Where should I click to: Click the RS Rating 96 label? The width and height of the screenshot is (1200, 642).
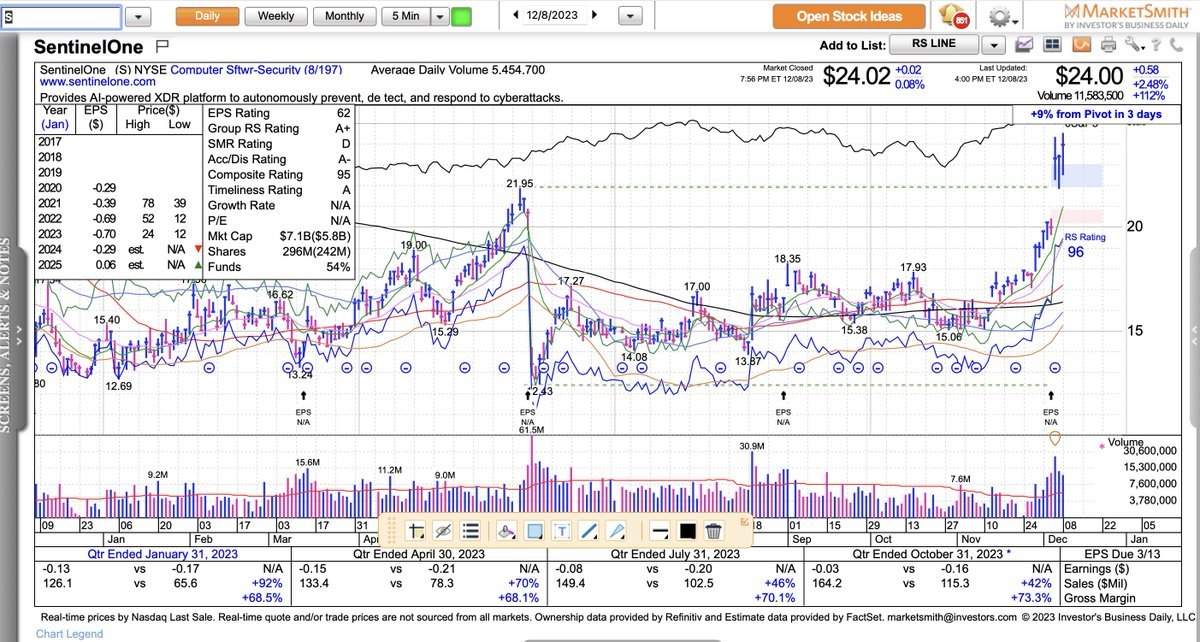(1085, 245)
